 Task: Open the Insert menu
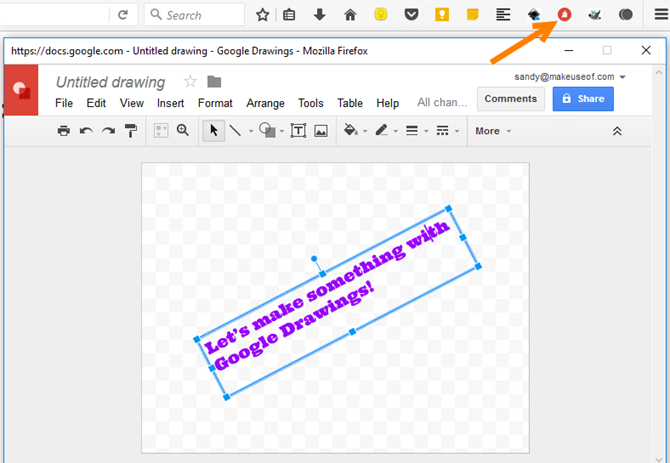pyautogui.click(x=170, y=103)
